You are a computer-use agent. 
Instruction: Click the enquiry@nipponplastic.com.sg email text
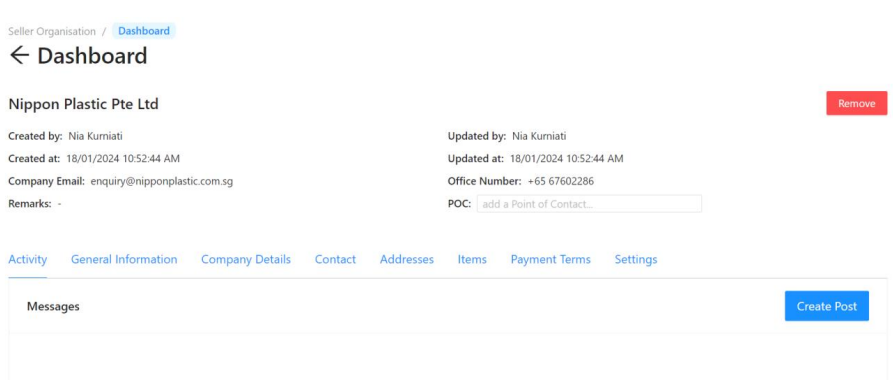[162, 182]
